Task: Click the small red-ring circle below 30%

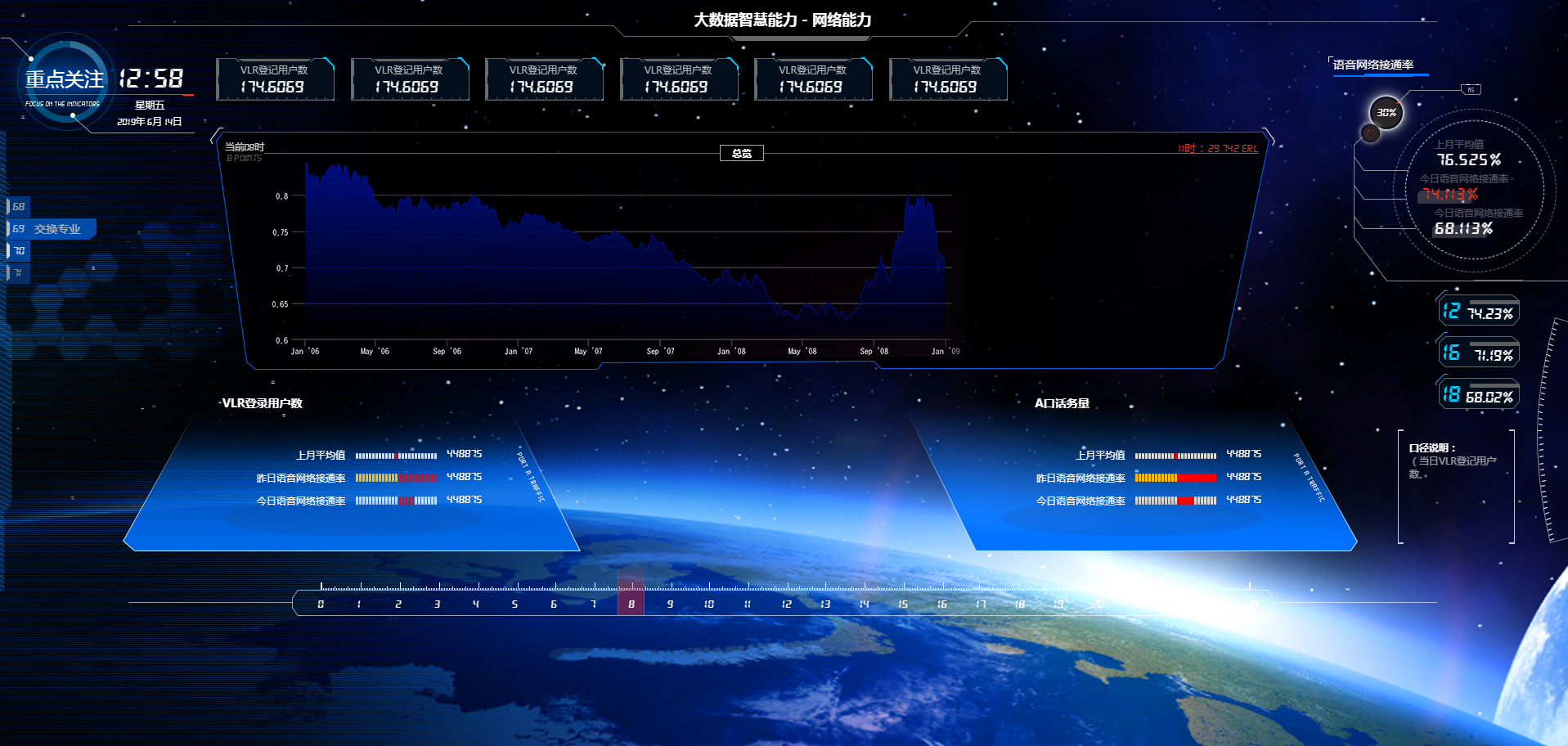Action: [x=1370, y=133]
